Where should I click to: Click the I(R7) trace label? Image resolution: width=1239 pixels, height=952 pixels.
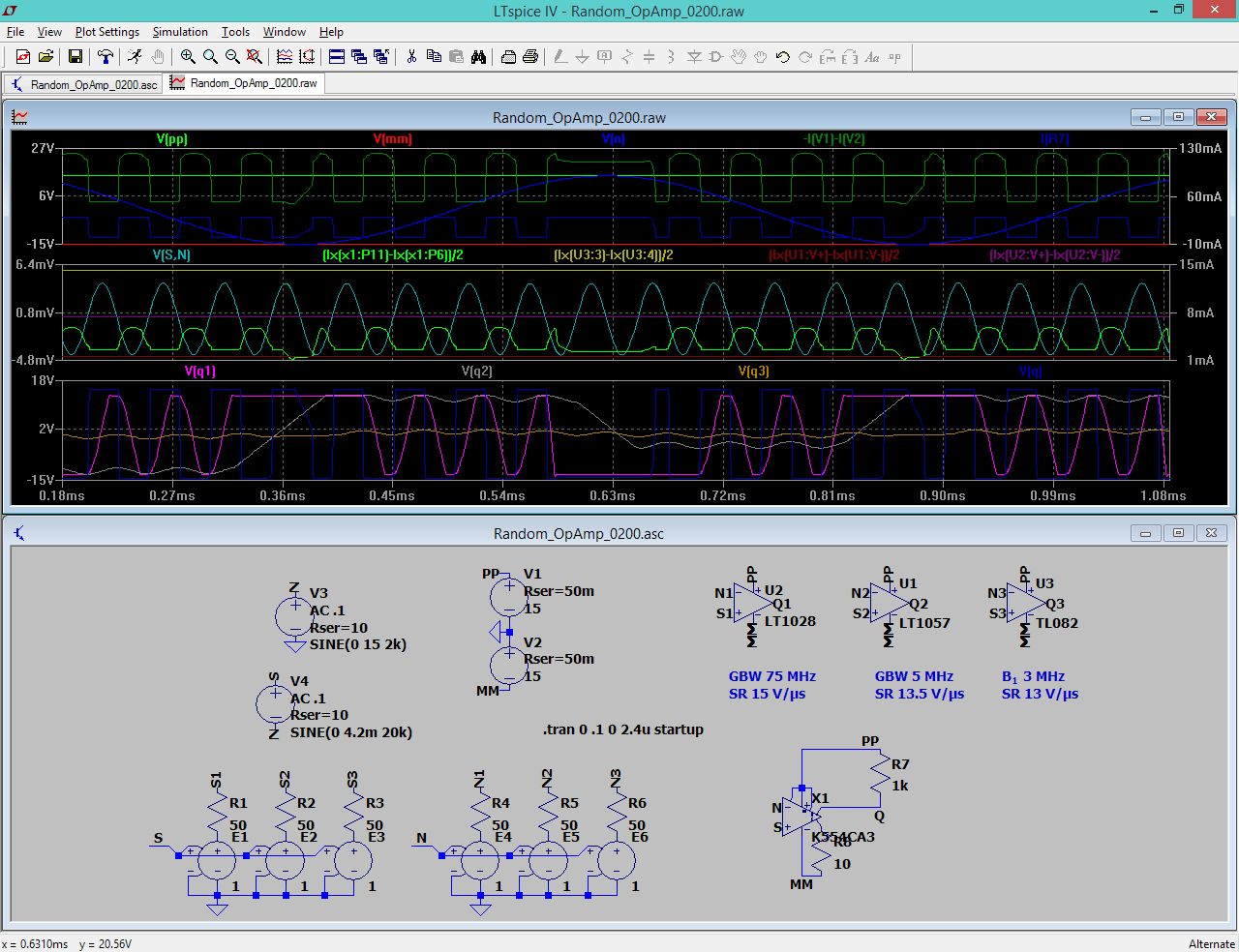coord(1055,139)
